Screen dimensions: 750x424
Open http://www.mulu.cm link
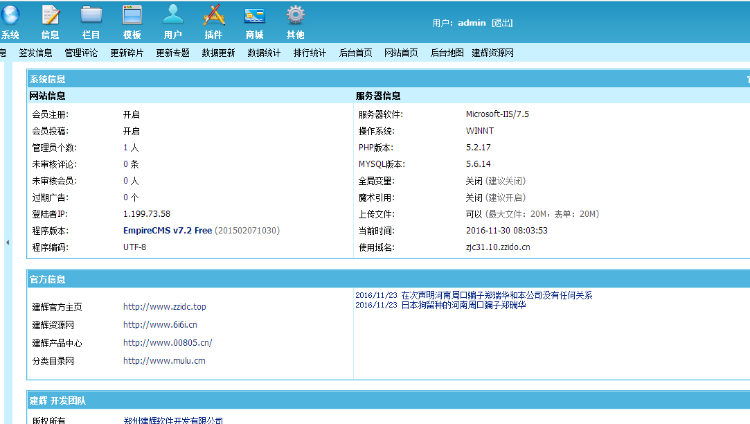pyautogui.click(x=164, y=361)
